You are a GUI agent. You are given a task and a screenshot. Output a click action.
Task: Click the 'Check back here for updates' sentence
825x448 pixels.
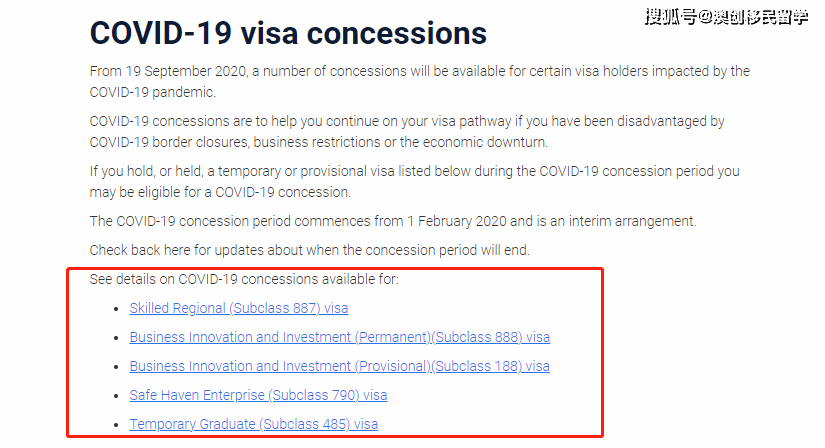309,250
